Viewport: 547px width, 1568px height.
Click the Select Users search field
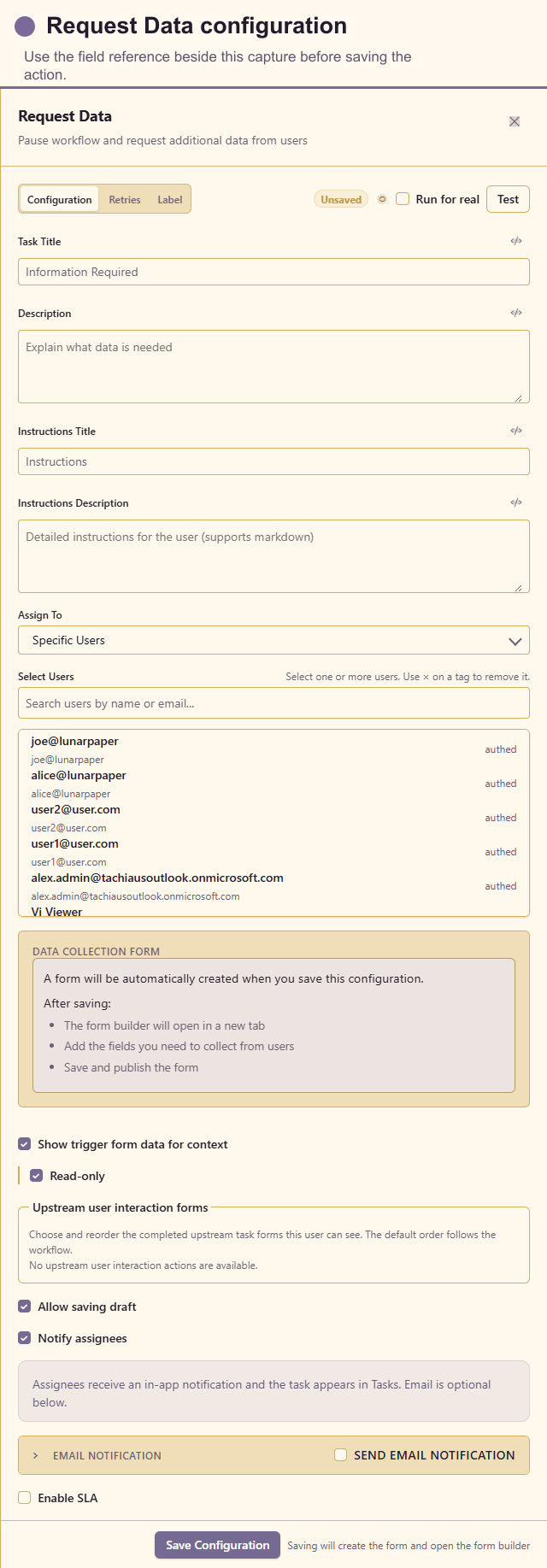click(x=273, y=703)
